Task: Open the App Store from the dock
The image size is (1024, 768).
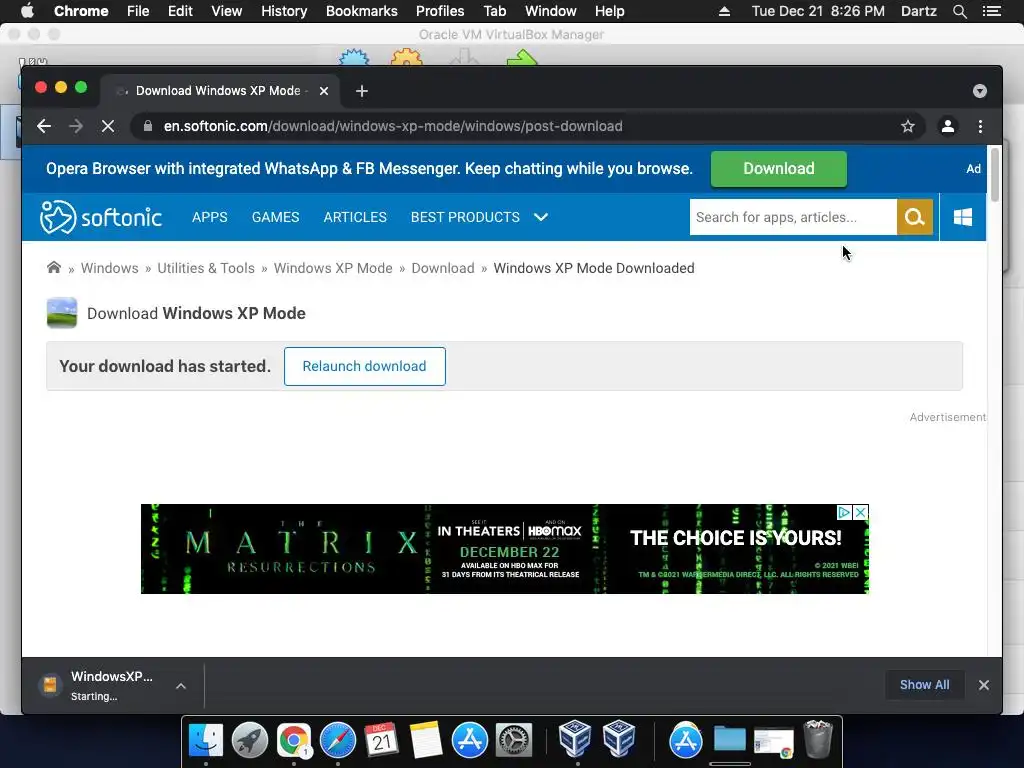Action: point(470,740)
